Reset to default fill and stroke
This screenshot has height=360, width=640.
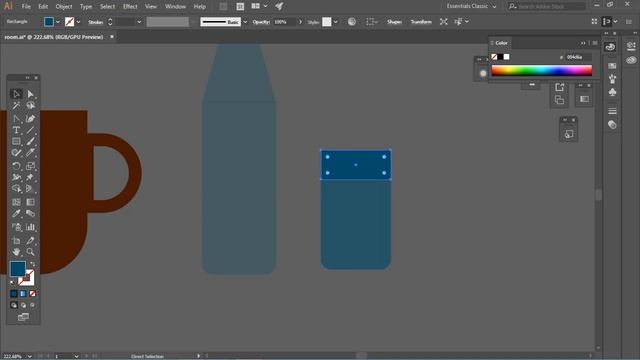[12, 282]
